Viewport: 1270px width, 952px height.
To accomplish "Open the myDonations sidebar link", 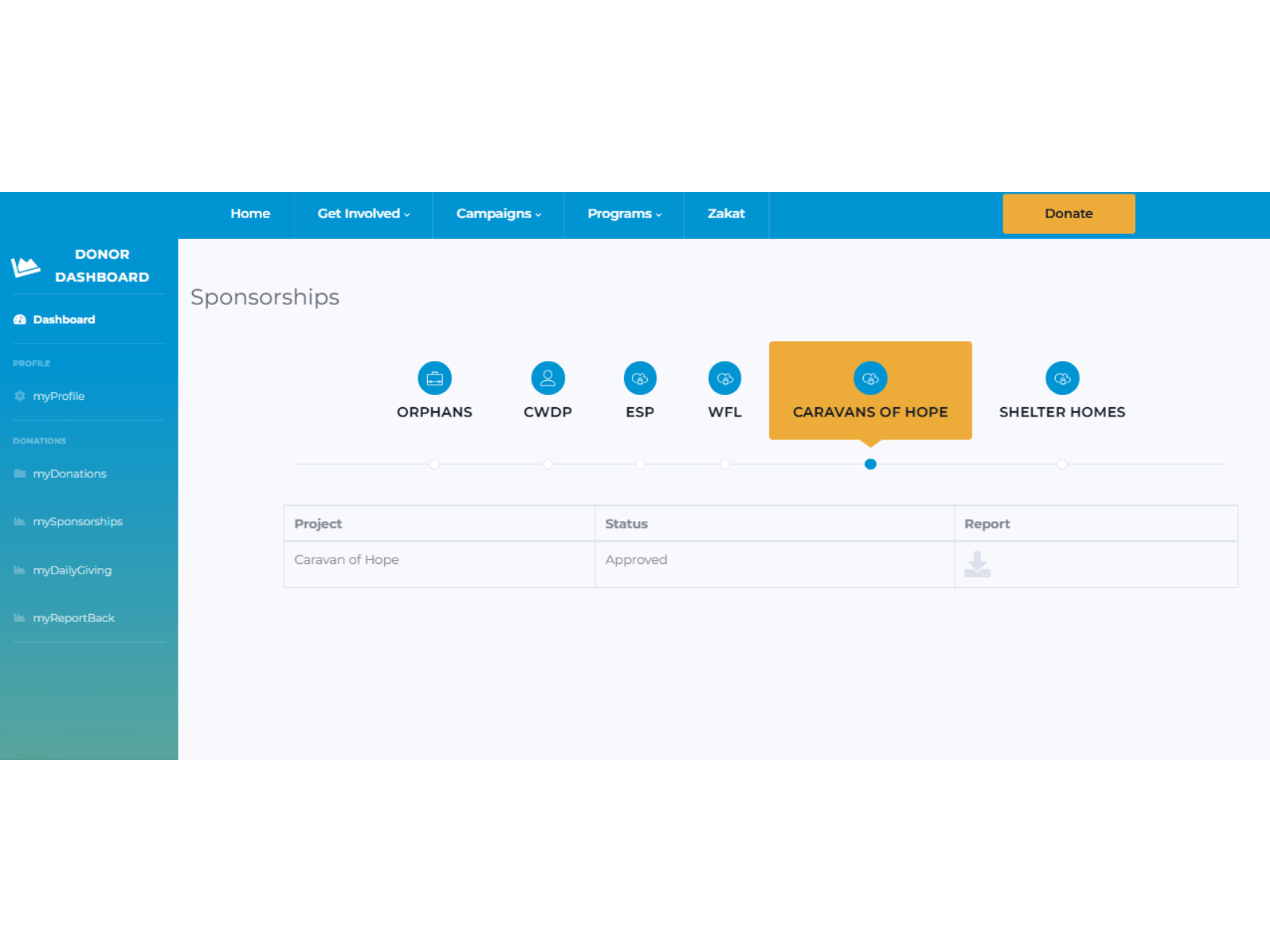I will click(x=70, y=474).
